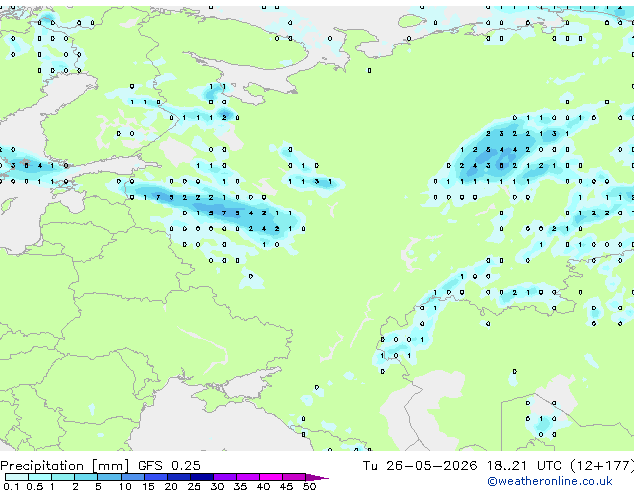The height and width of the screenshot is (490, 634).
Task: Choose the legend swatch between 25 and 30
Action: (x=202, y=477)
